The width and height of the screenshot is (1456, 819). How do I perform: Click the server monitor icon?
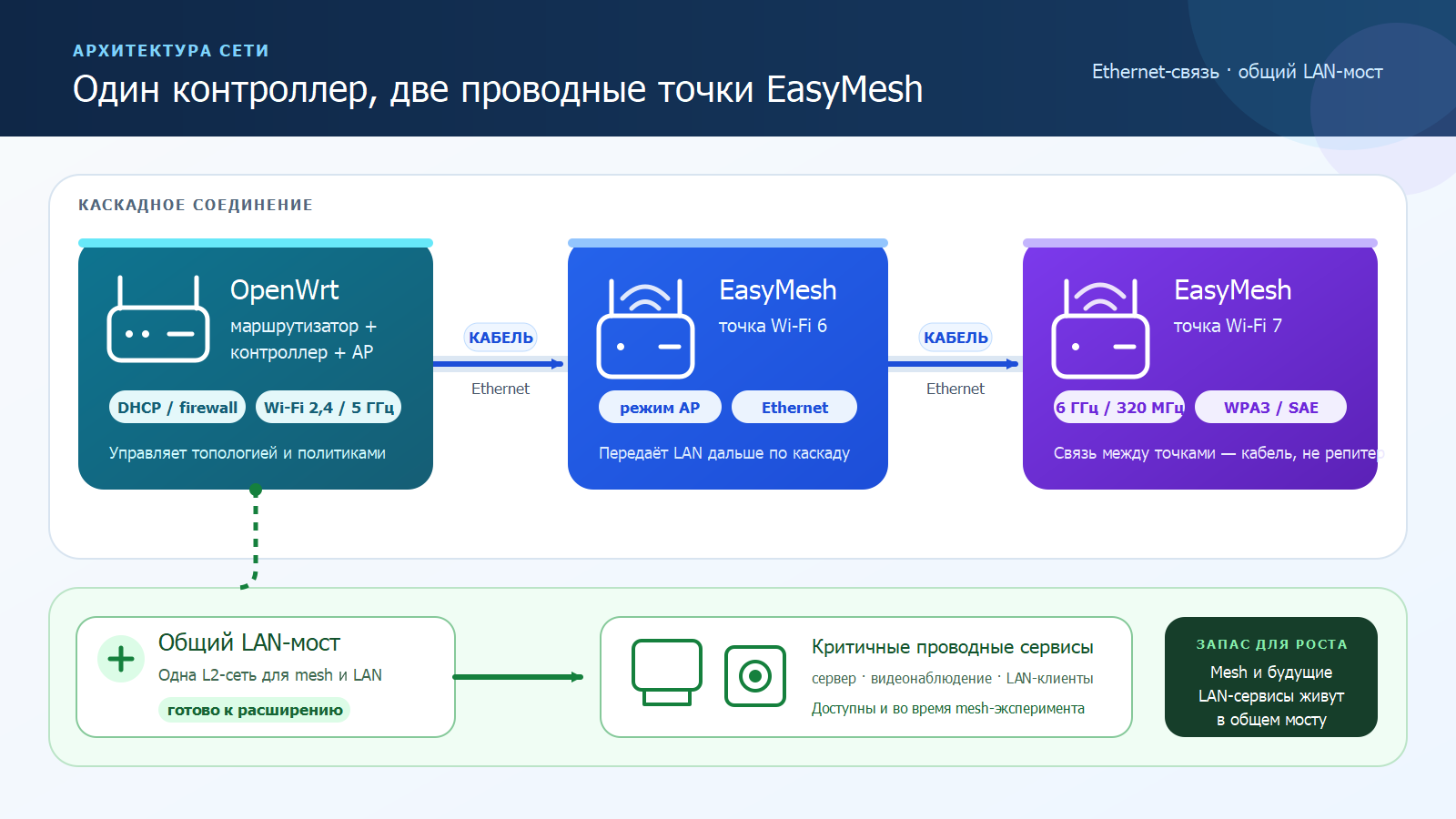coord(667,672)
